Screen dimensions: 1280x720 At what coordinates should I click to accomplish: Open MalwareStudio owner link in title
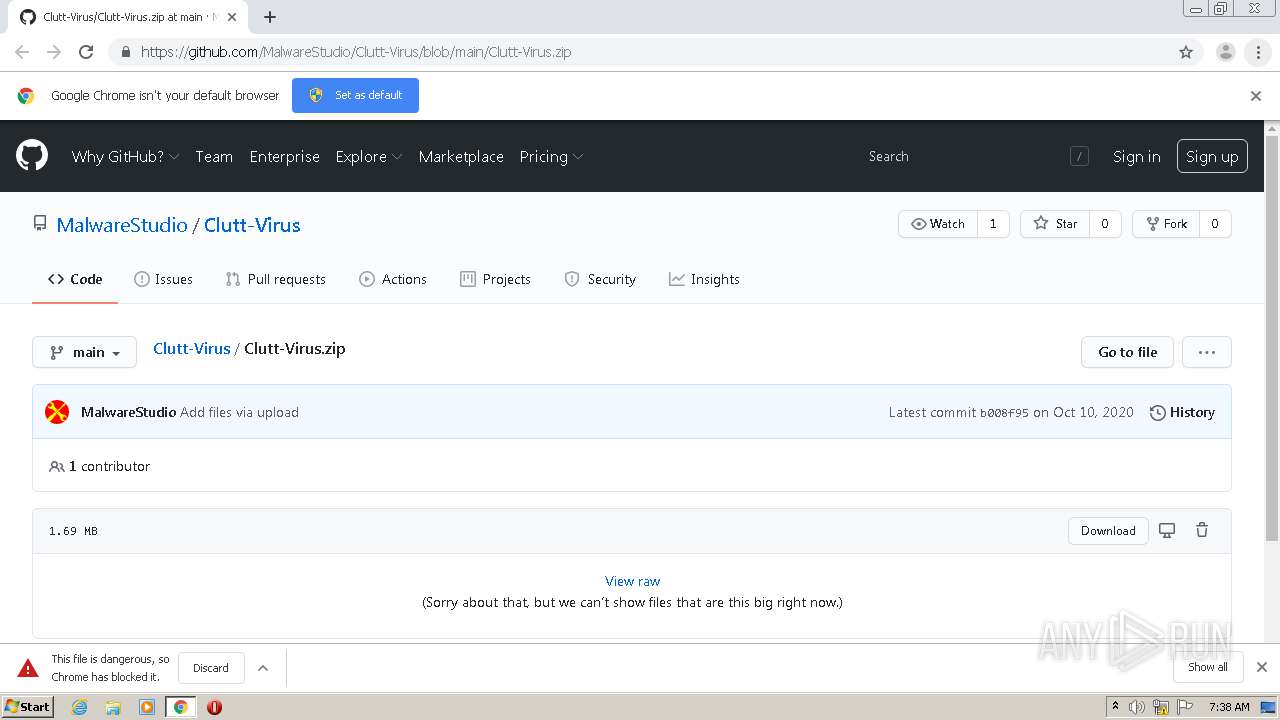click(122, 225)
